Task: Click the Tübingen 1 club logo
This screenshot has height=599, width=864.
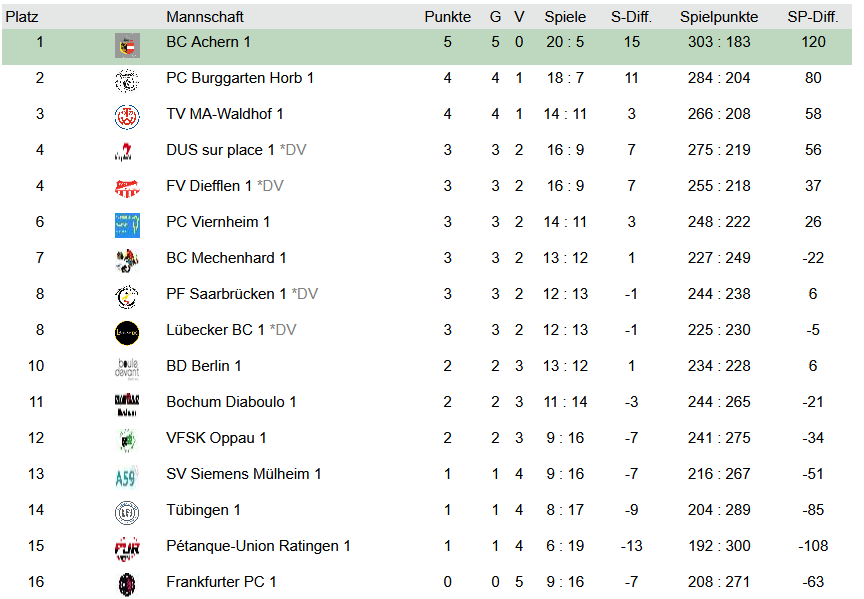Action: 127,512
